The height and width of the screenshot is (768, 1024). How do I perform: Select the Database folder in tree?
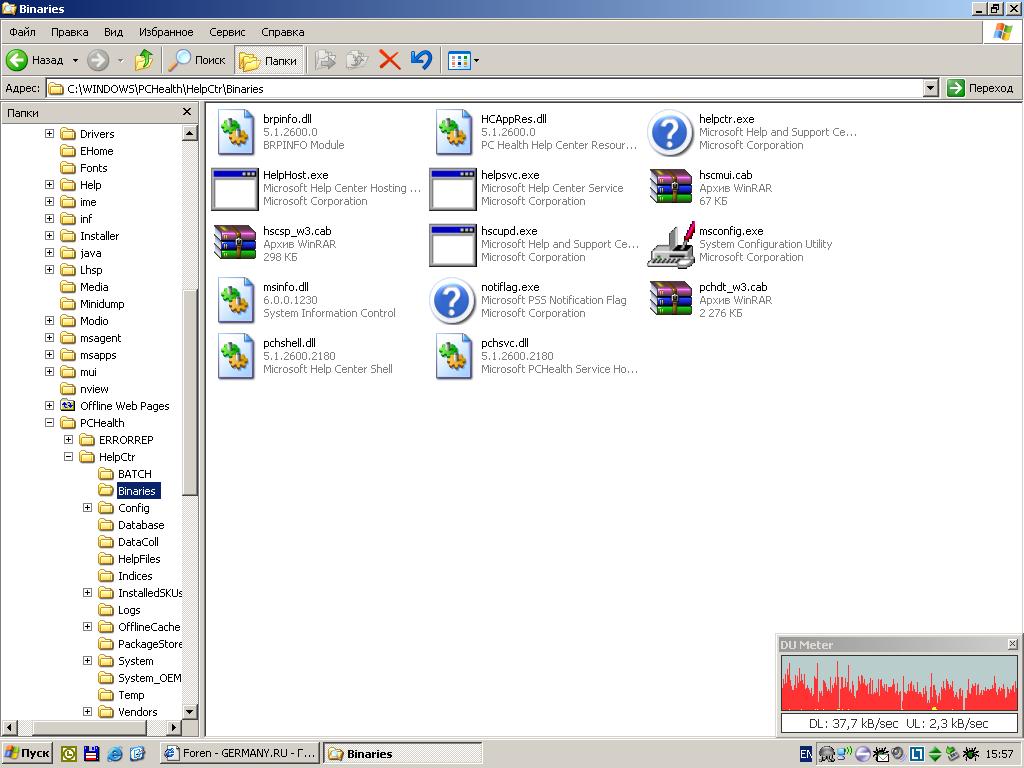click(140, 525)
